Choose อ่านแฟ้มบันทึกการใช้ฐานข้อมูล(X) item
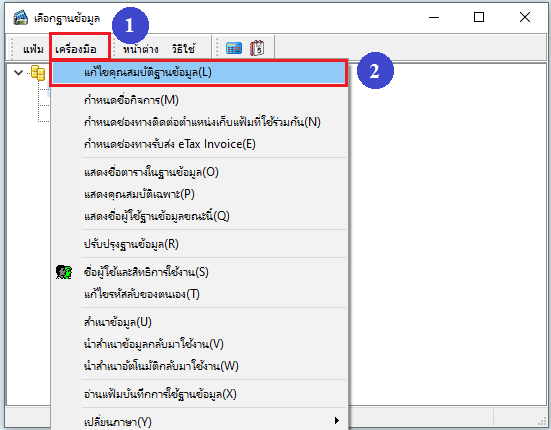This screenshot has height=430, width=551. coord(199,394)
